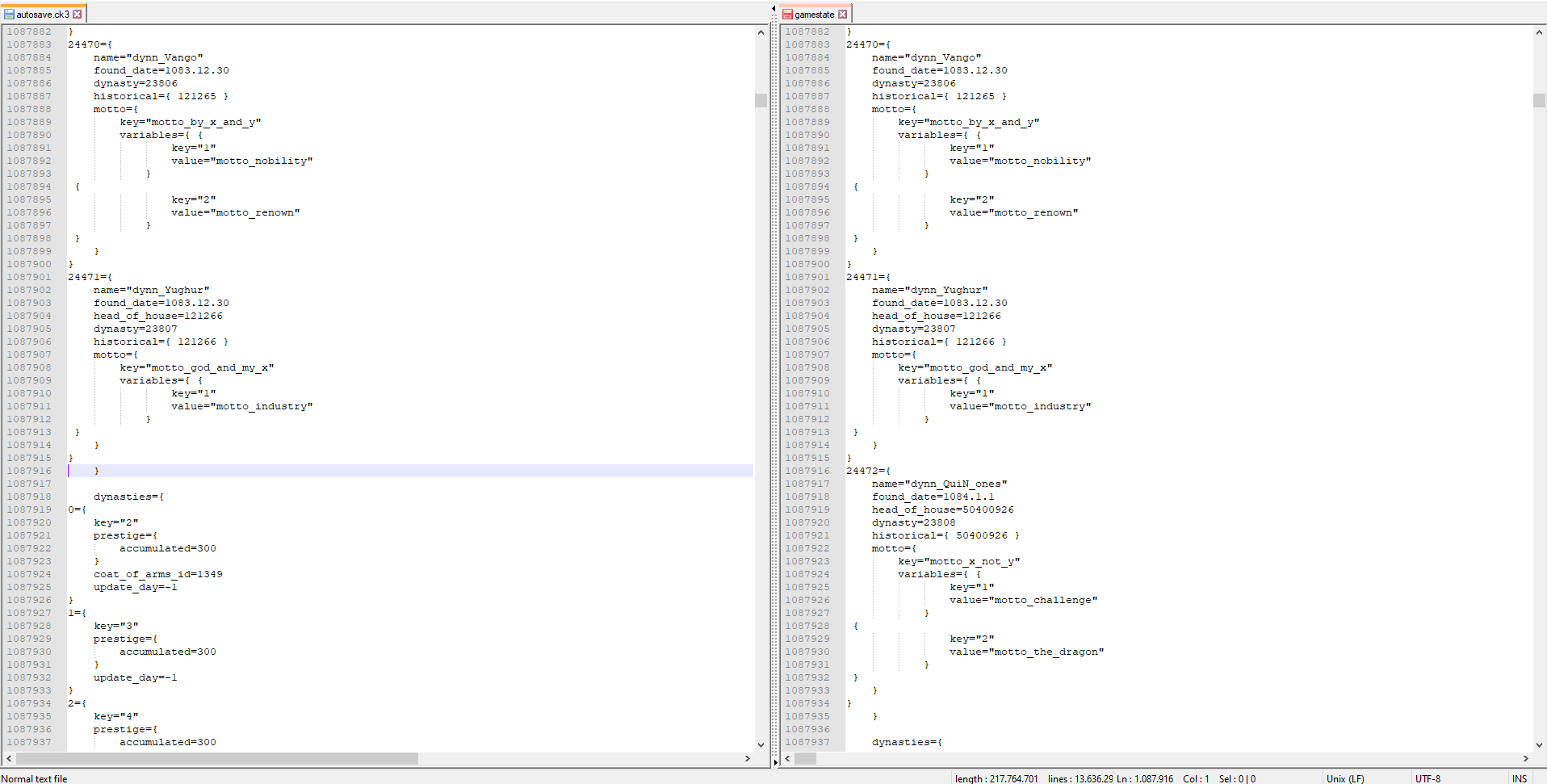Open the UTF-8 encoding selector

point(1427,778)
